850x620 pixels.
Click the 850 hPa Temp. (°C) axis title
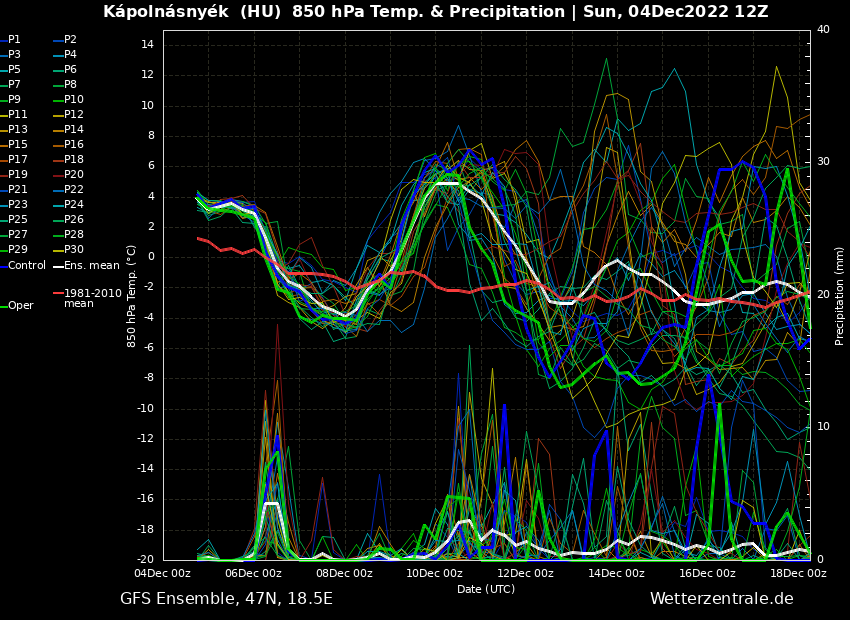(x=132, y=295)
